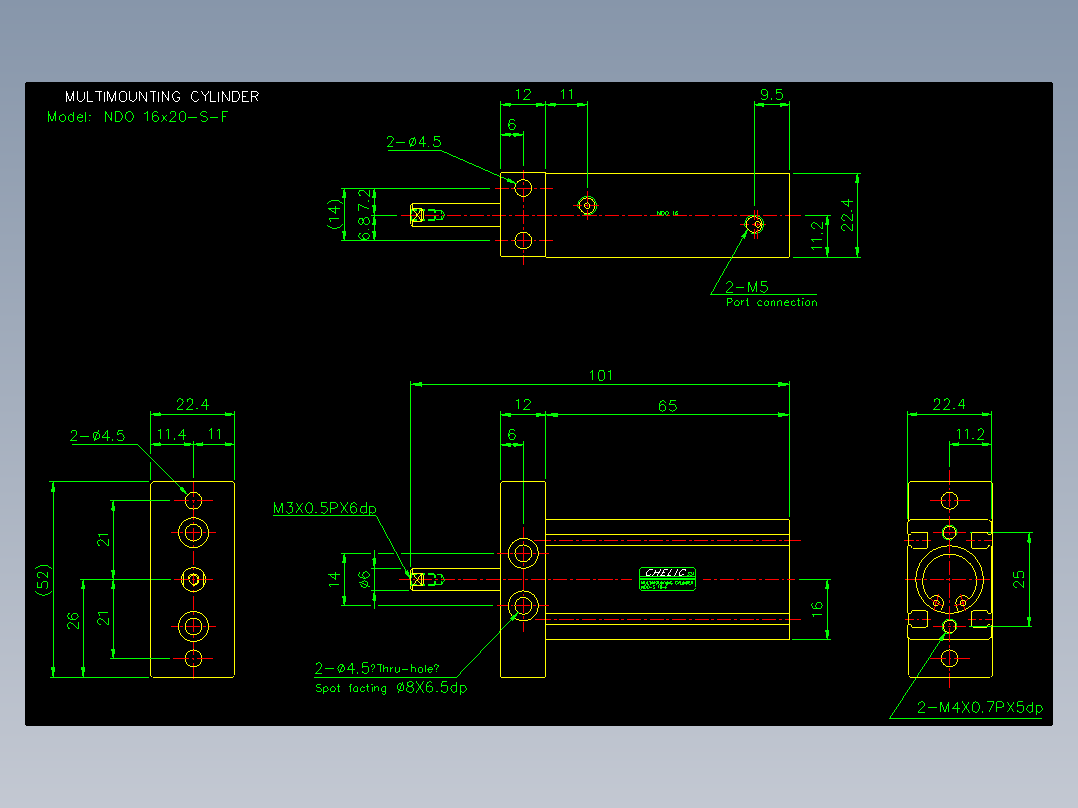Select the M3X0.5PX6dp thread callout
The width and height of the screenshot is (1078, 808).
(324, 508)
